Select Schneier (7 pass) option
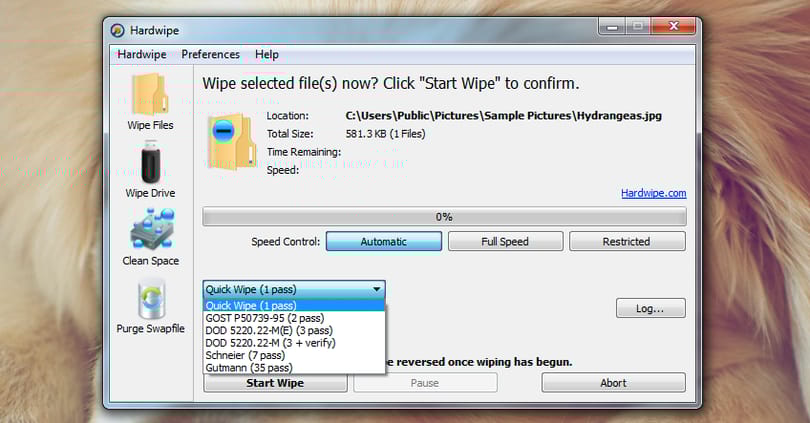 [x=294, y=355]
